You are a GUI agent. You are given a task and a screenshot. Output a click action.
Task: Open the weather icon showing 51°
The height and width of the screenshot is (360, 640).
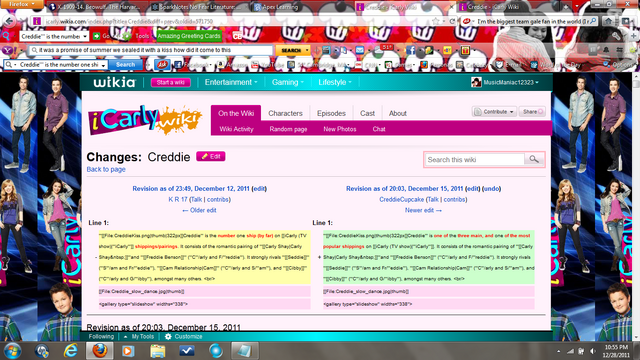click(x=383, y=50)
